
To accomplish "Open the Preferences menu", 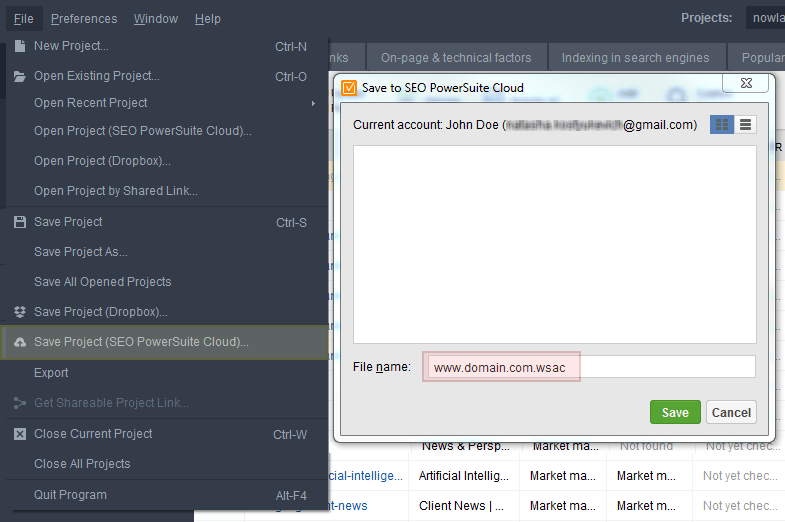I will (84, 19).
